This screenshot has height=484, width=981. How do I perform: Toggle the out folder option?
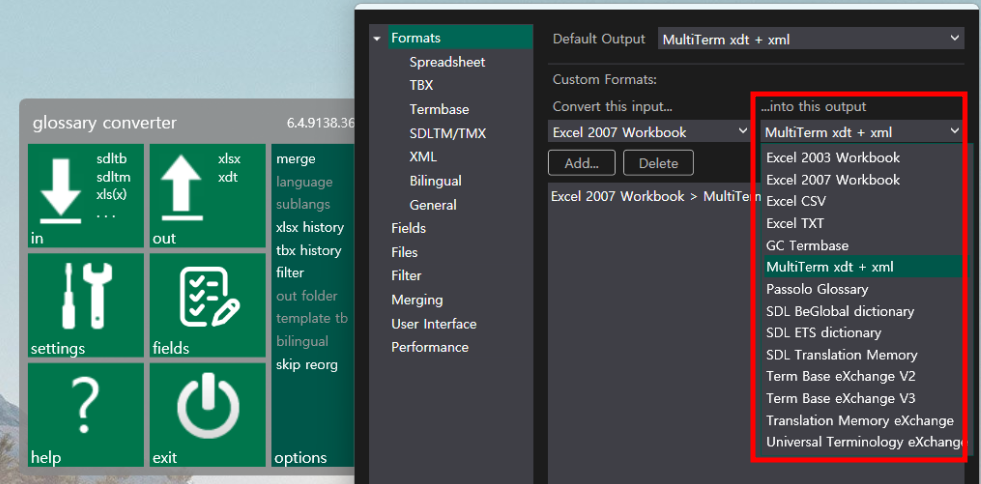pyautogui.click(x=307, y=296)
